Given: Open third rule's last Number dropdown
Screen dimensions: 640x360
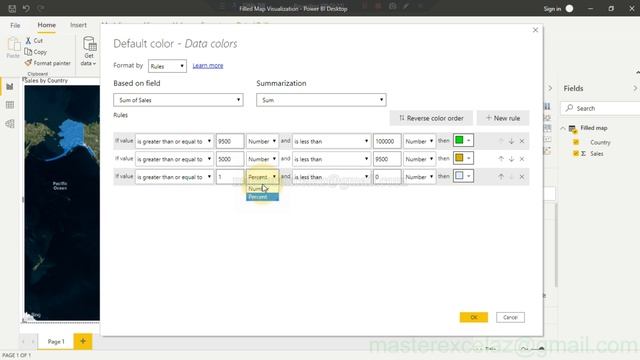Looking at the screenshot, I should pos(419,177).
